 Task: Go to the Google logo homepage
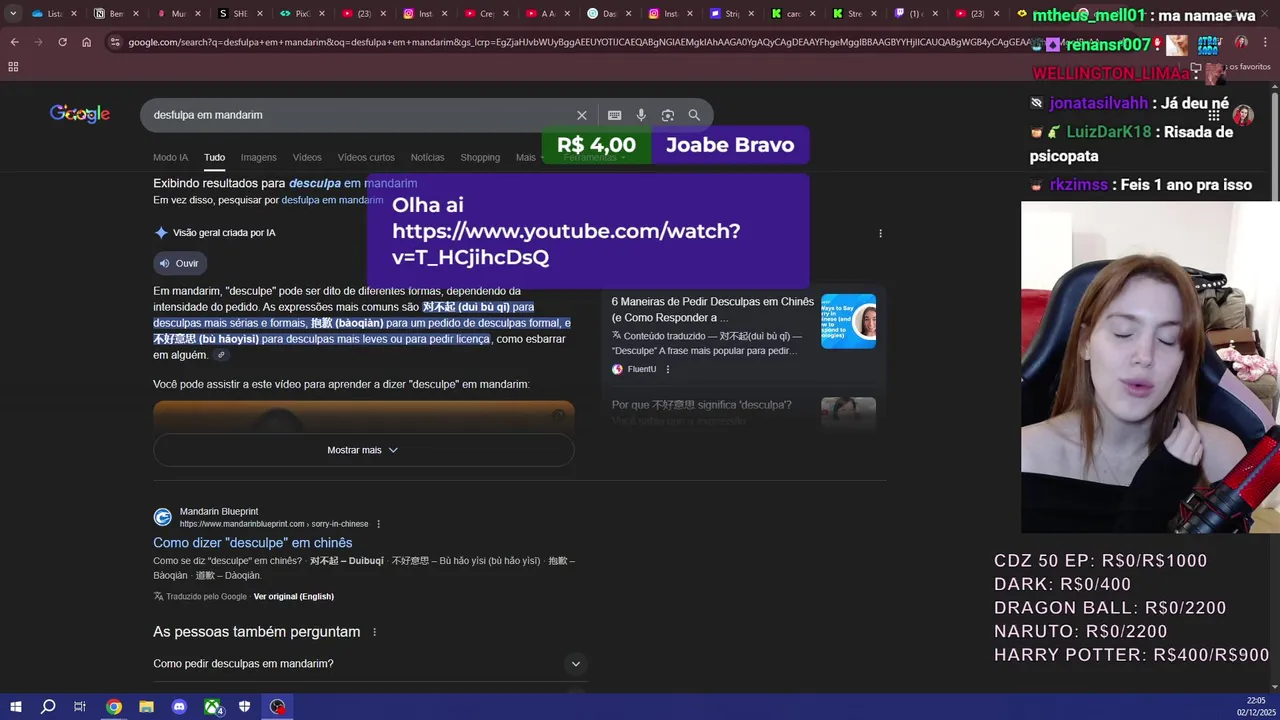tap(80, 114)
